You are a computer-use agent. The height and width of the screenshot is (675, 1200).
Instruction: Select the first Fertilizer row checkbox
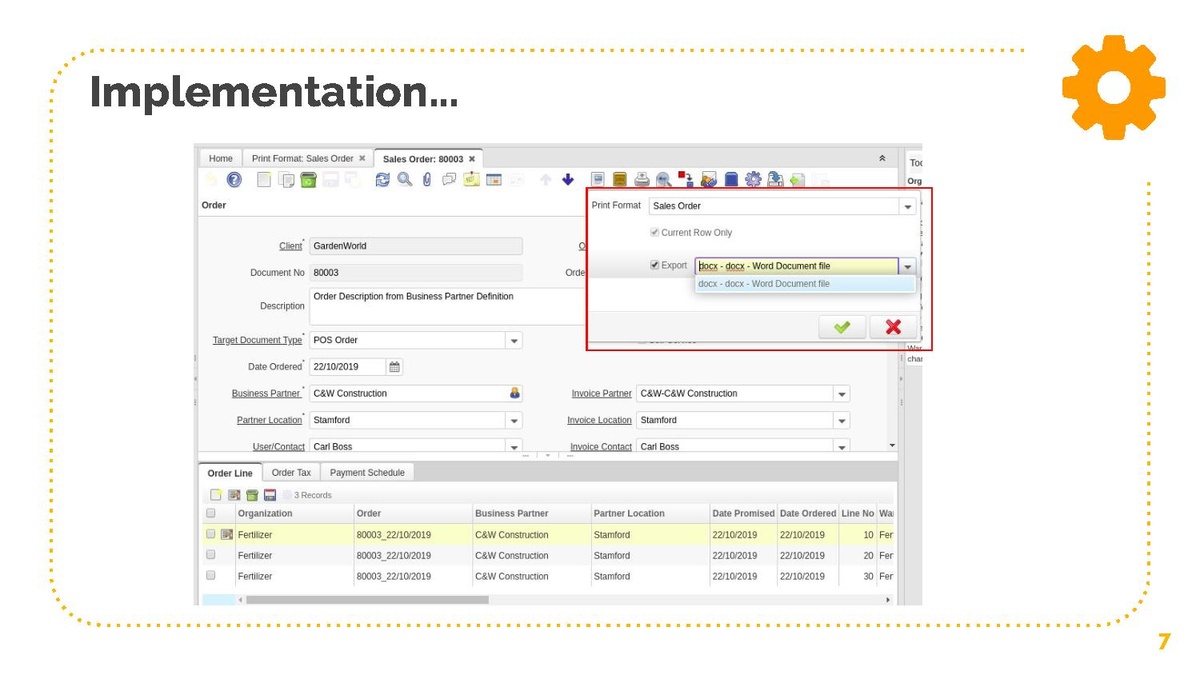[x=211, y=534]
